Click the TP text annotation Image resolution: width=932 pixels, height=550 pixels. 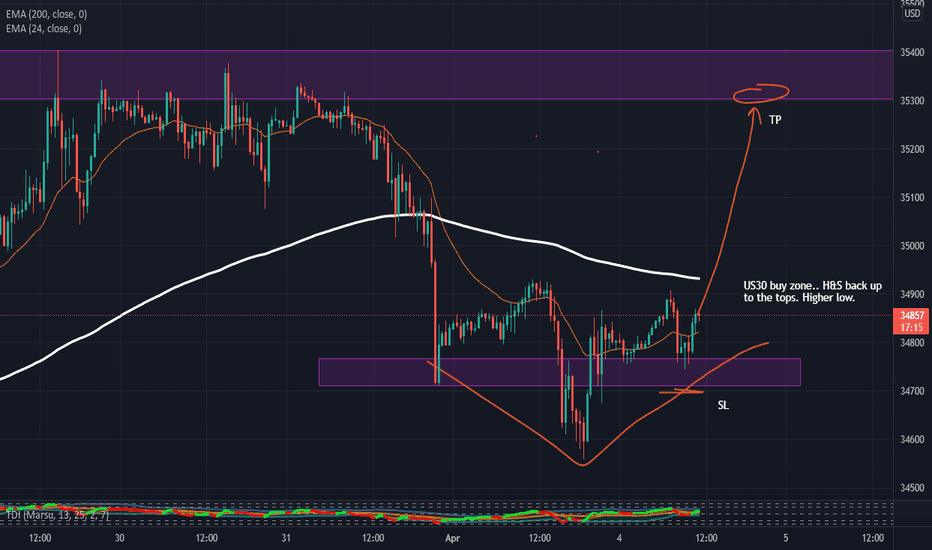click(x=775, y=120)
